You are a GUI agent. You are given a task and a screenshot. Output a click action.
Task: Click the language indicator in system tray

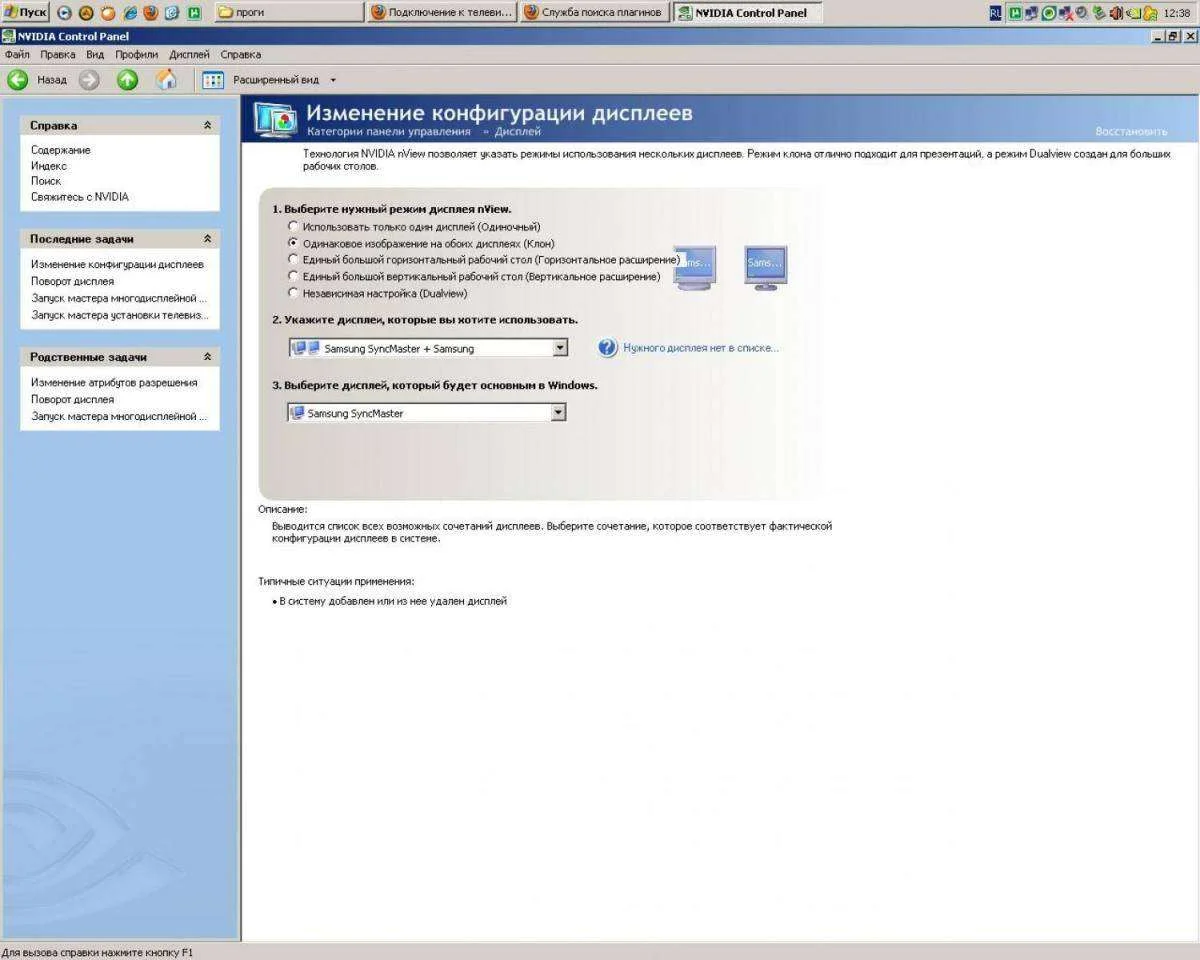point(995,13)
